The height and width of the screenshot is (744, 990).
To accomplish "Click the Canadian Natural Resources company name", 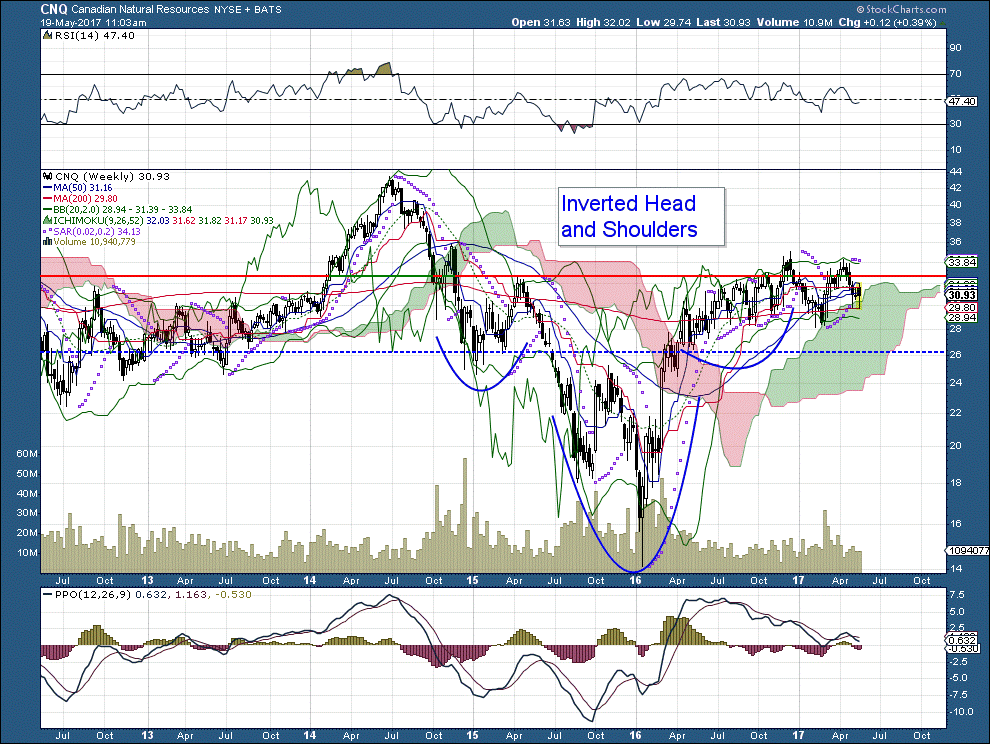I will pos(140,9).
